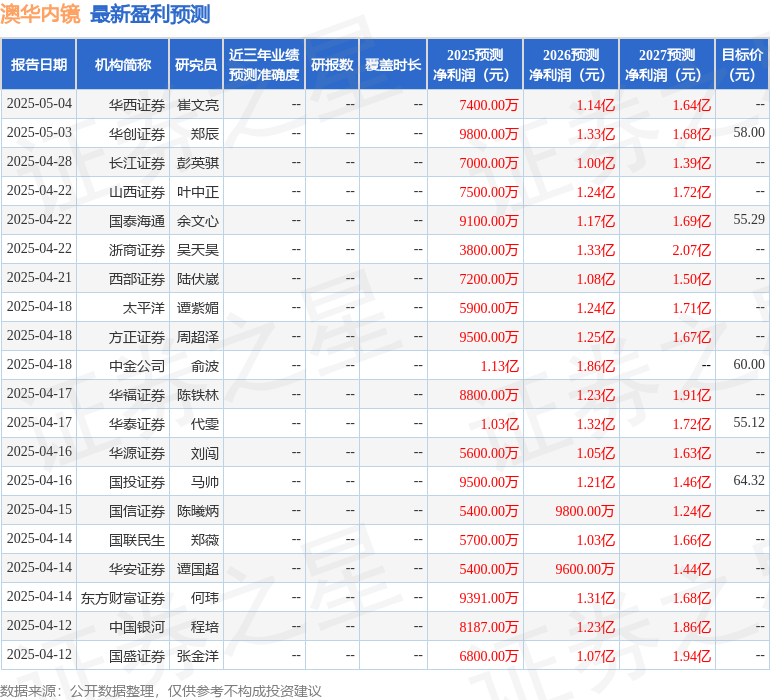This screenshot has width=770, height=700.
Task: Click analyst name 郑辰
Action: 205,134
